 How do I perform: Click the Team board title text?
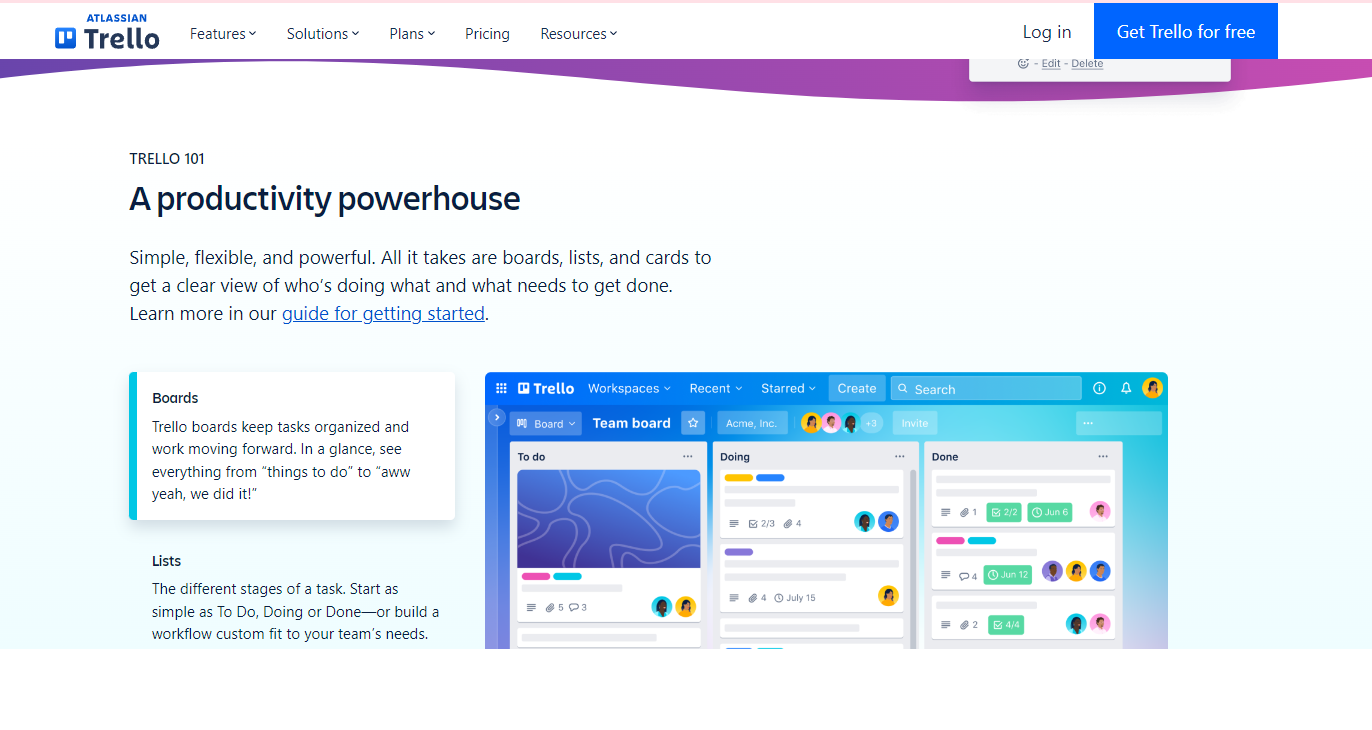(x=631, y=423)
